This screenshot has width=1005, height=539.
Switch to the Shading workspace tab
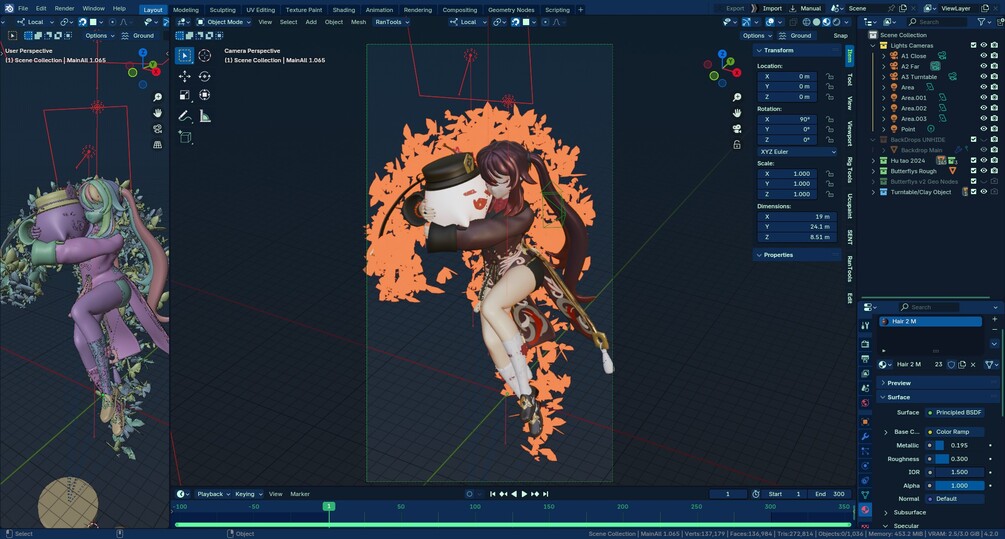(344, 10)
